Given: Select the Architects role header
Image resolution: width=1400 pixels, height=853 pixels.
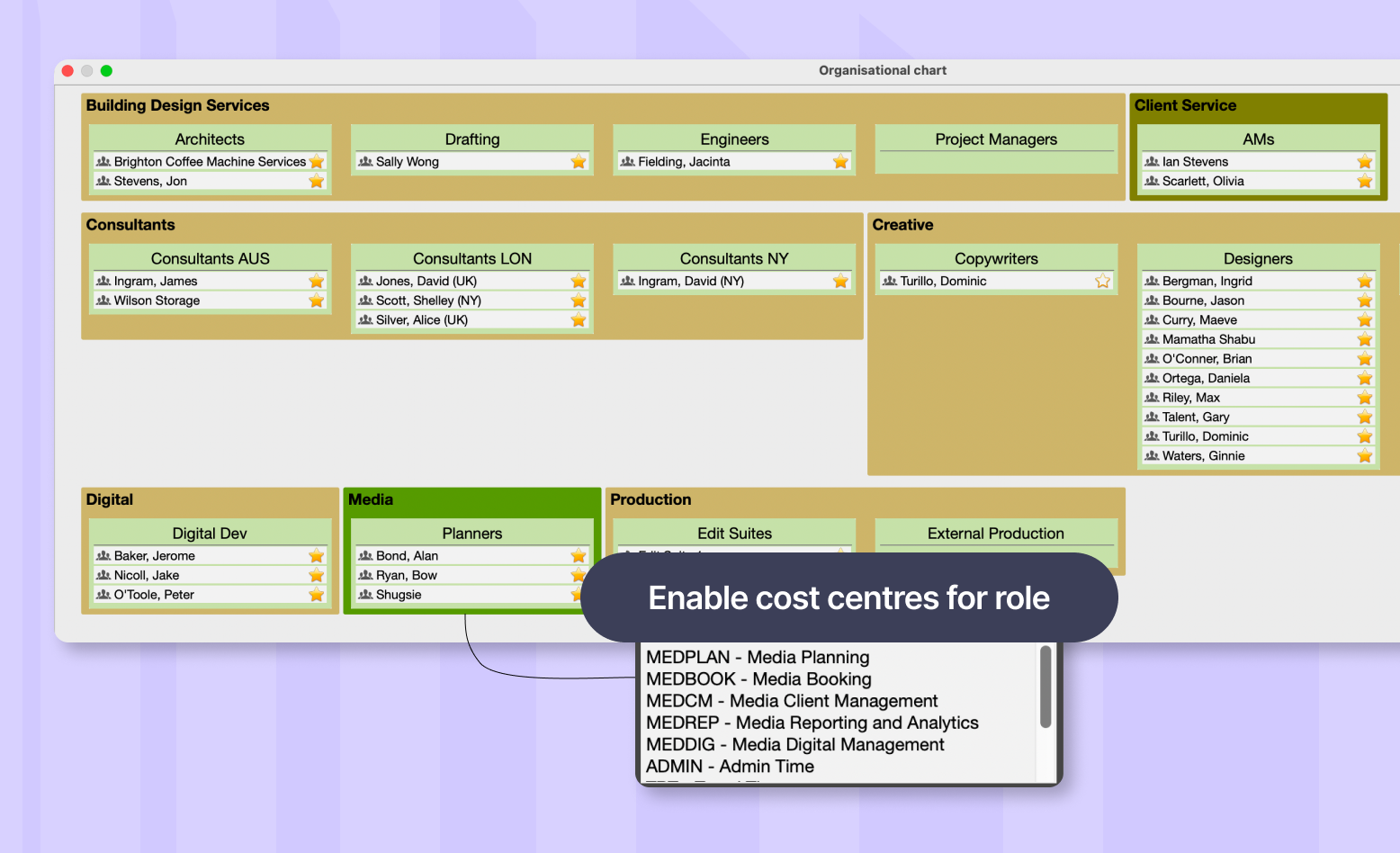Looking at the screenshot, I should coord(210,139).
